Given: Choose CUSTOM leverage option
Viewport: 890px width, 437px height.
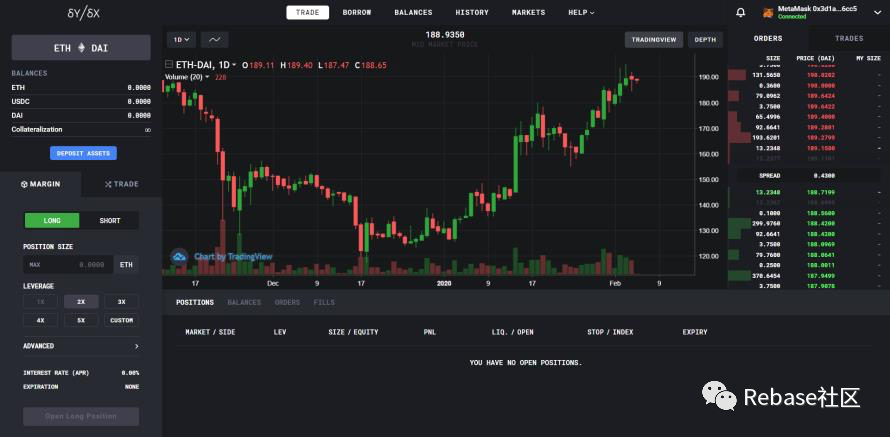Looking at the screenshot, I should click(121, 320).
